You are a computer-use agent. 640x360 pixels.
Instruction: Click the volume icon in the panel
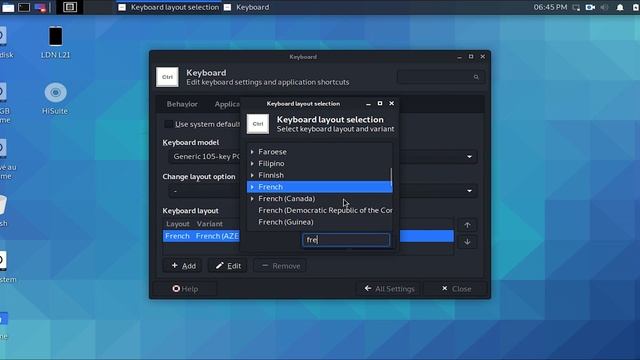tap(604, 7)
